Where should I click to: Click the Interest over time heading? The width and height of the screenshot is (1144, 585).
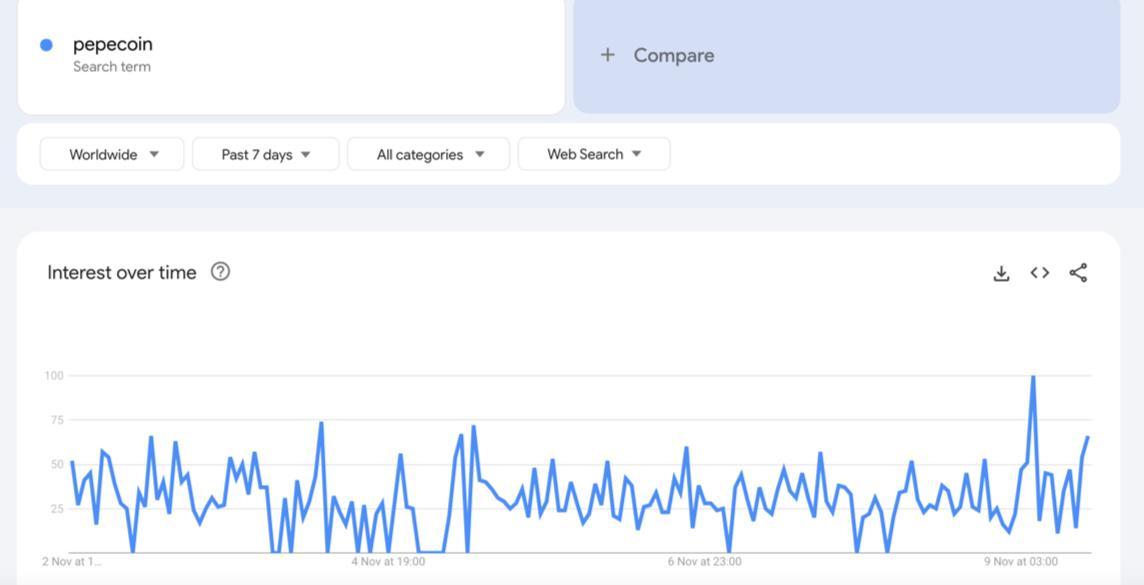point(122,273)
